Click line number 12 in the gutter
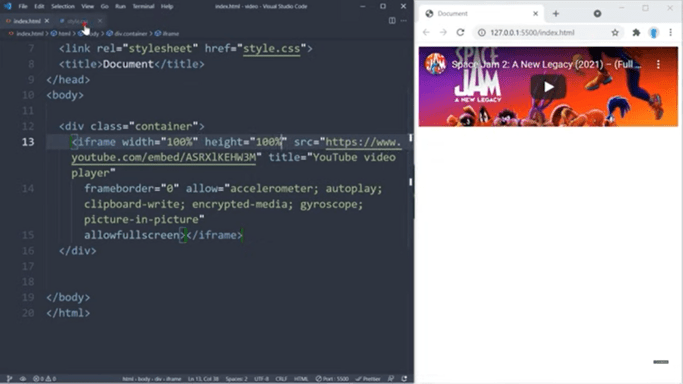 (28, 126)
